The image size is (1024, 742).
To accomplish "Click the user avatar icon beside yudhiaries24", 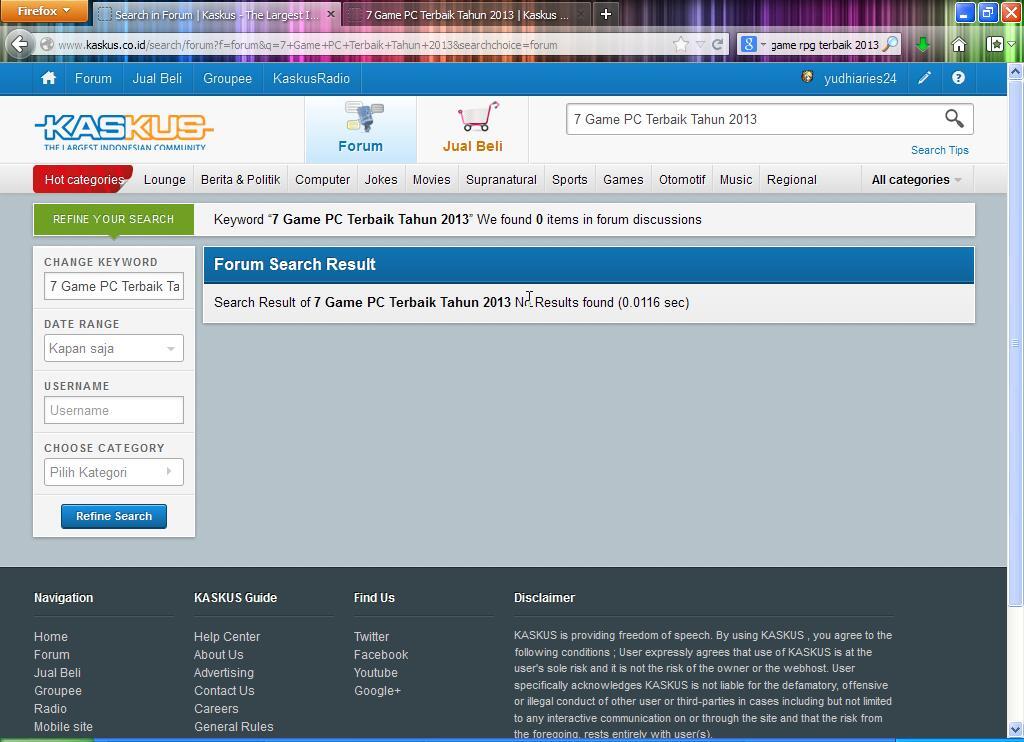I will 807,77.
